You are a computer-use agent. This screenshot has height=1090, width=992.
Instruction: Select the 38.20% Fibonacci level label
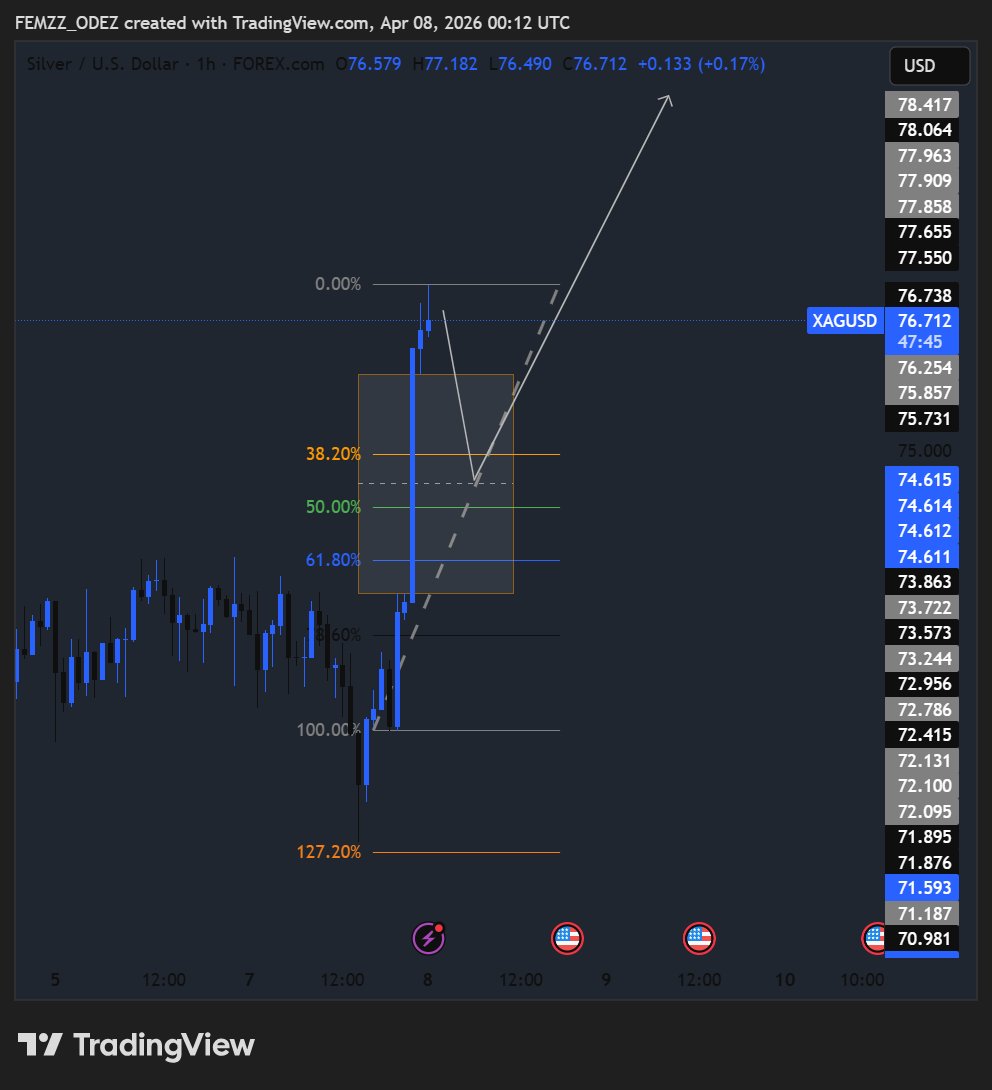click(x=334, y=454)
